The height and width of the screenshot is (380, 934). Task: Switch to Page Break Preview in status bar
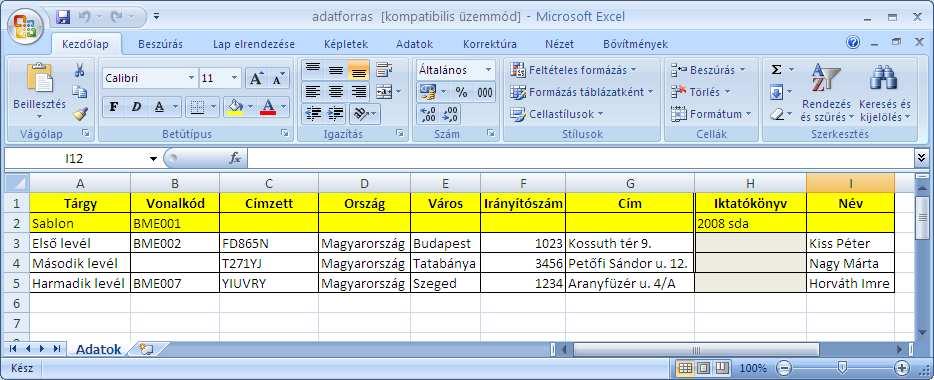click(x=721, y=367)
